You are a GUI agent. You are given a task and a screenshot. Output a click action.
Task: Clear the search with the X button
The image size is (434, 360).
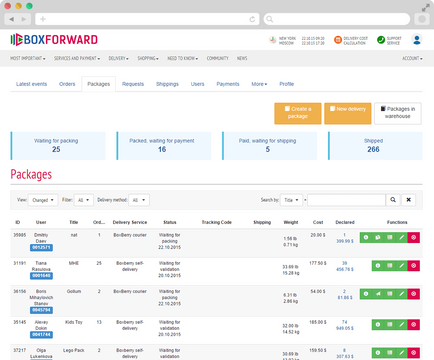click(408, 200)
